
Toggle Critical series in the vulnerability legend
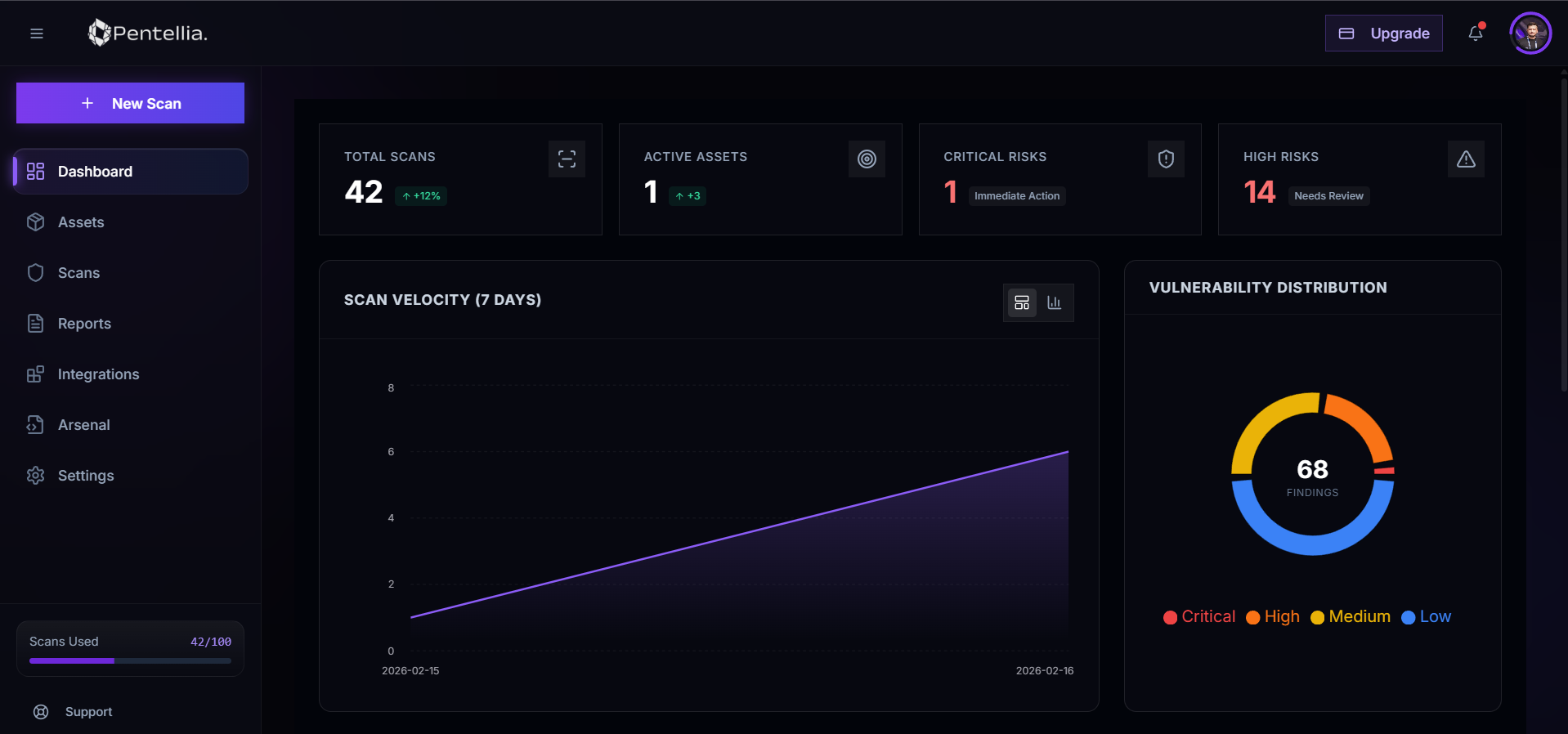(x=1199, y=617)
